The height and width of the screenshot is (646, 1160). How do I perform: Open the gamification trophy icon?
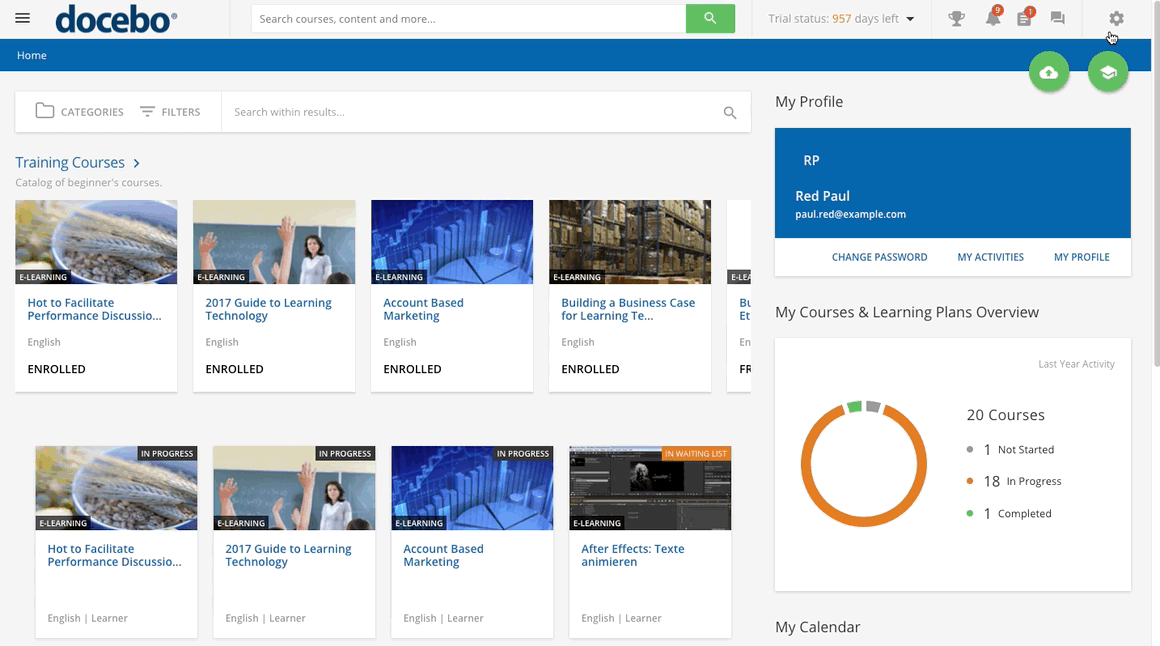(x=956, y=18)
